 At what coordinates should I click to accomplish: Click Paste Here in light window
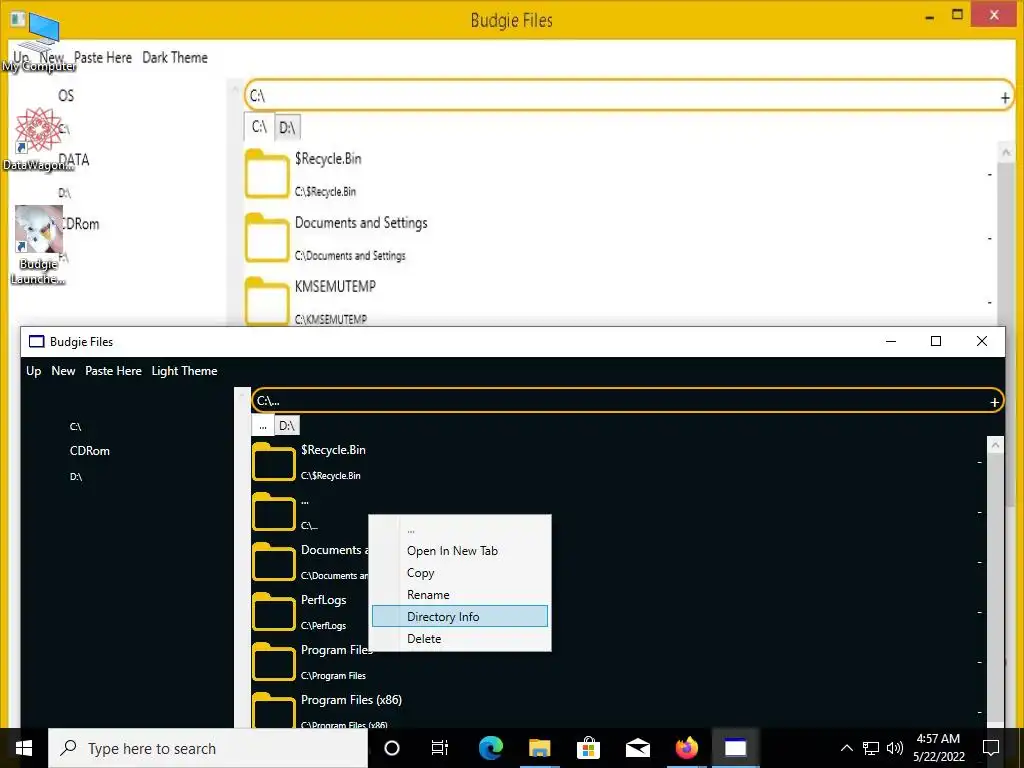click(103, 57)
